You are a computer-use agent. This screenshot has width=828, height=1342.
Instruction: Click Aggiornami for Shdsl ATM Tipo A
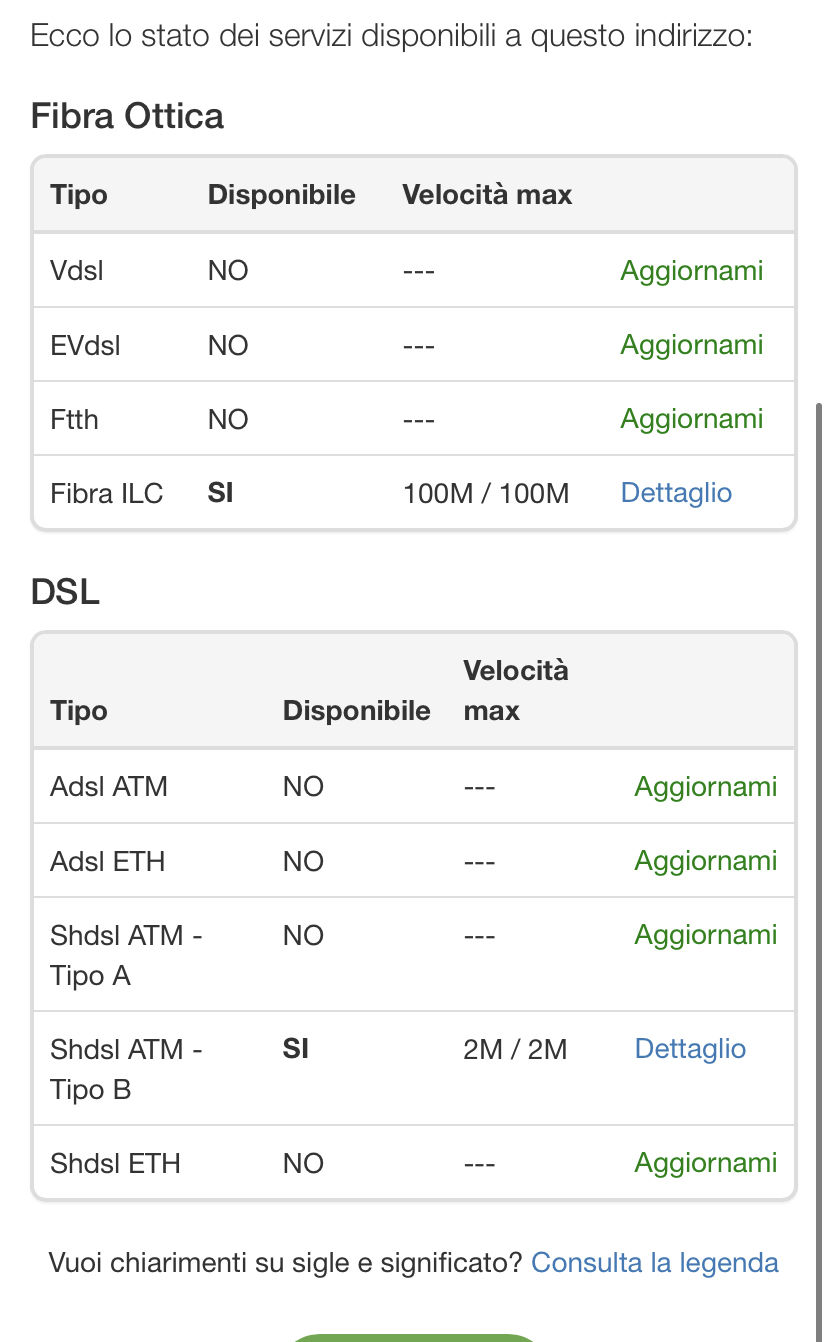tap(705, 935)
